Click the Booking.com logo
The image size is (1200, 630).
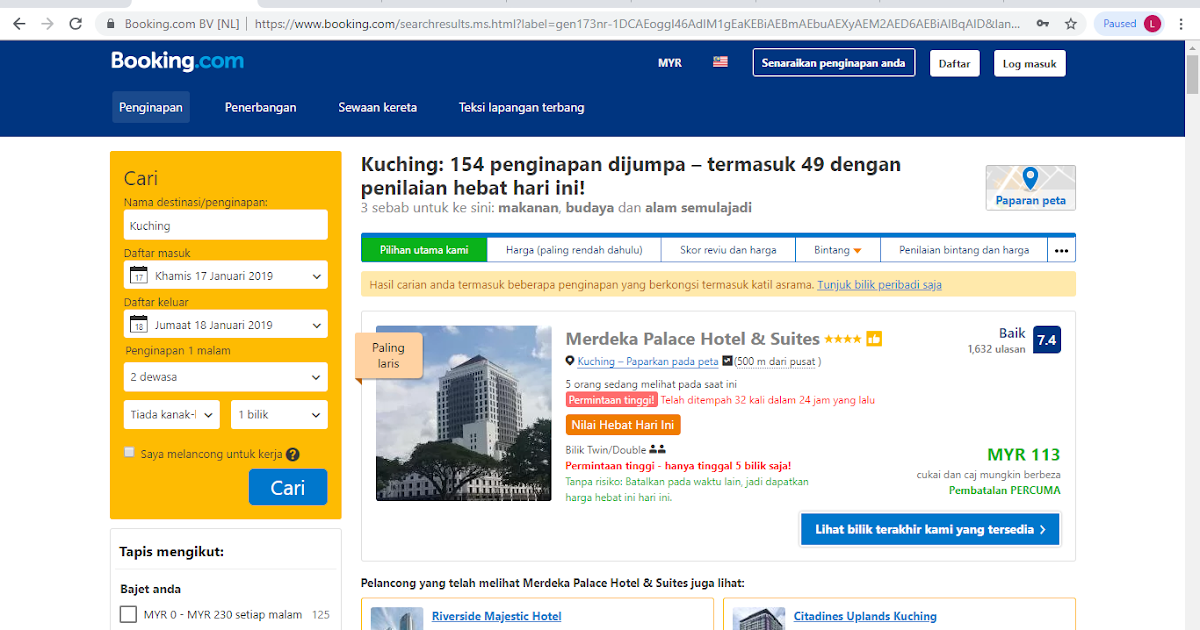click(x=177, y=61)
